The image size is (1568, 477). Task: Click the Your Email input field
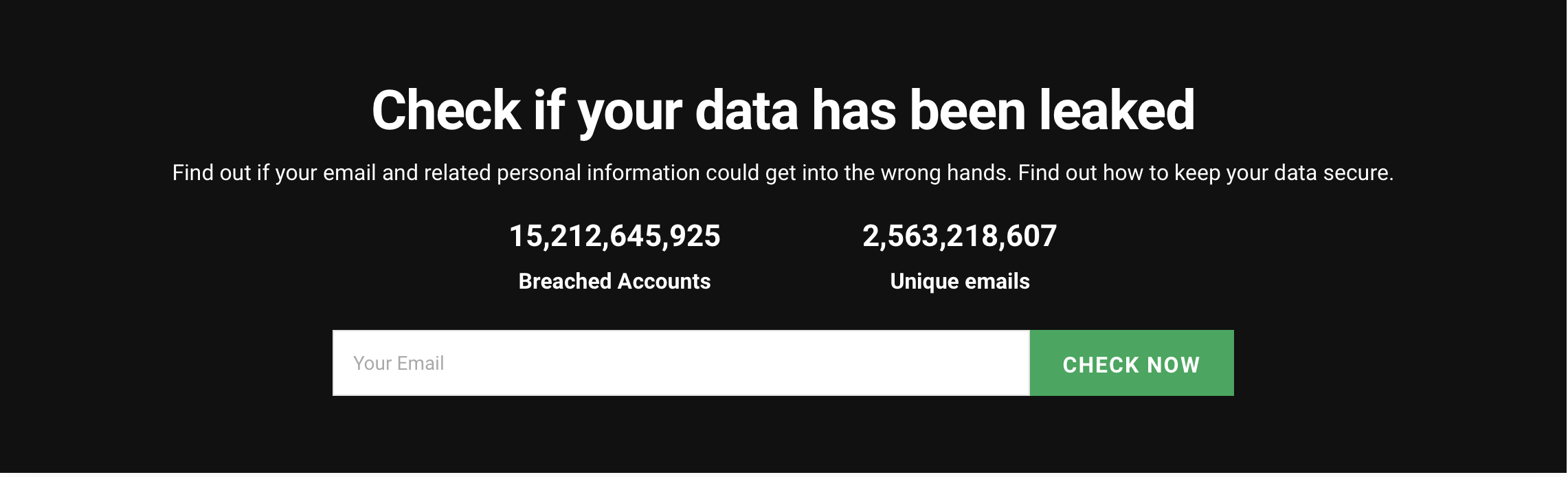coord(681,363)
